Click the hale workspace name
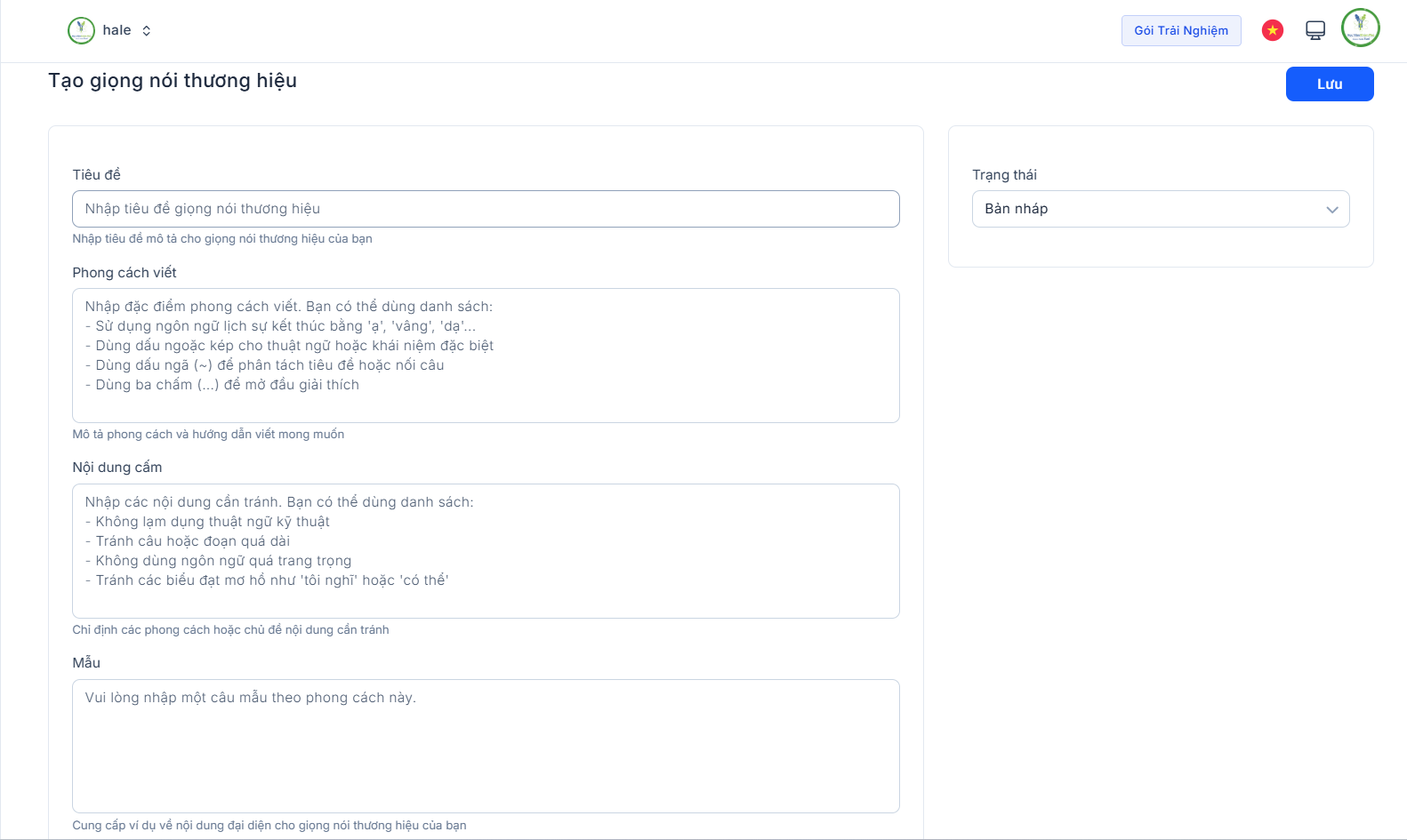The width and height of the screenshot is (1407, 840). coord(117,30)
